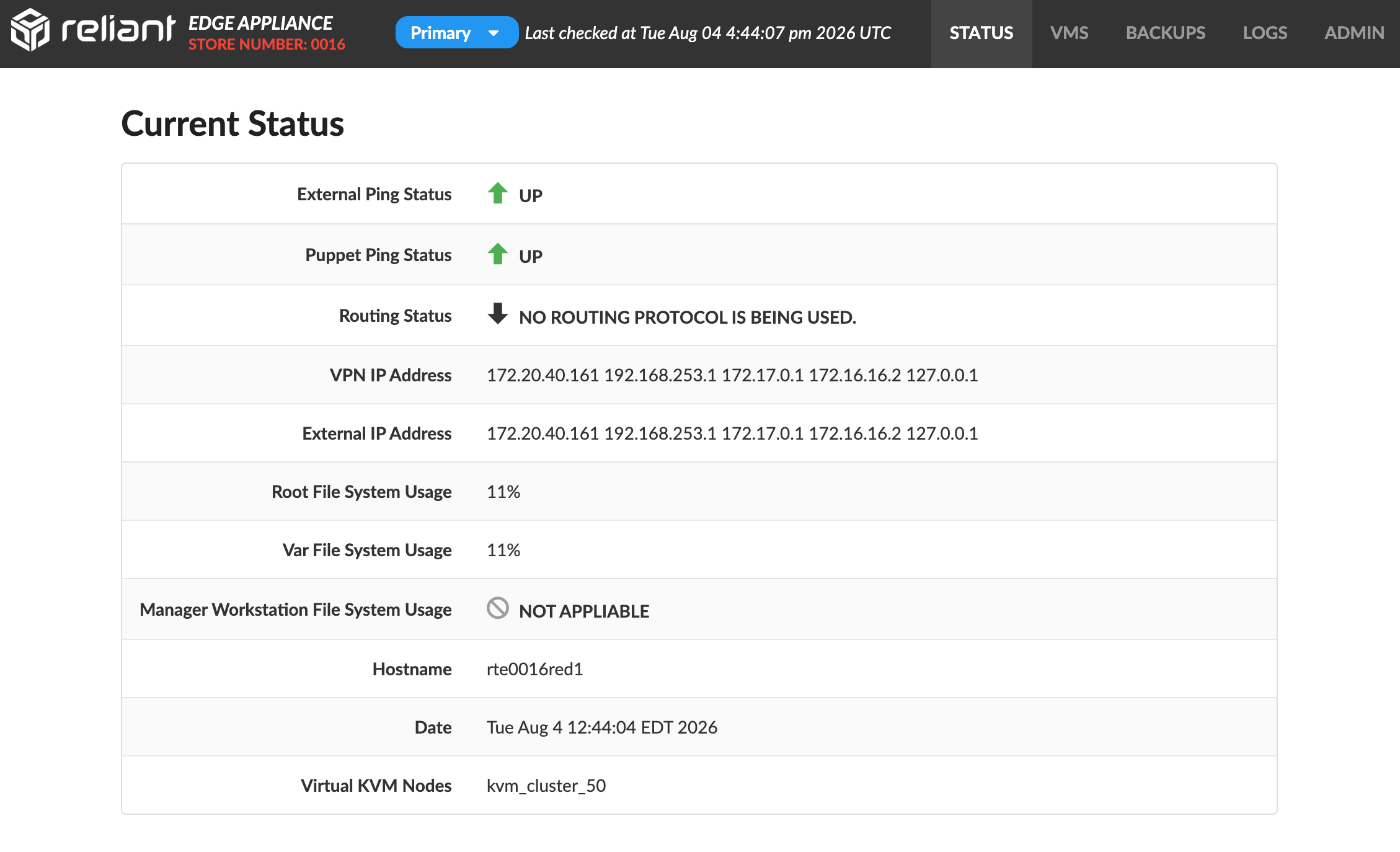Screen dimensions: 1400x852
Task: Click the green up arrow for External Ping Status
Action: click(497, 193)
